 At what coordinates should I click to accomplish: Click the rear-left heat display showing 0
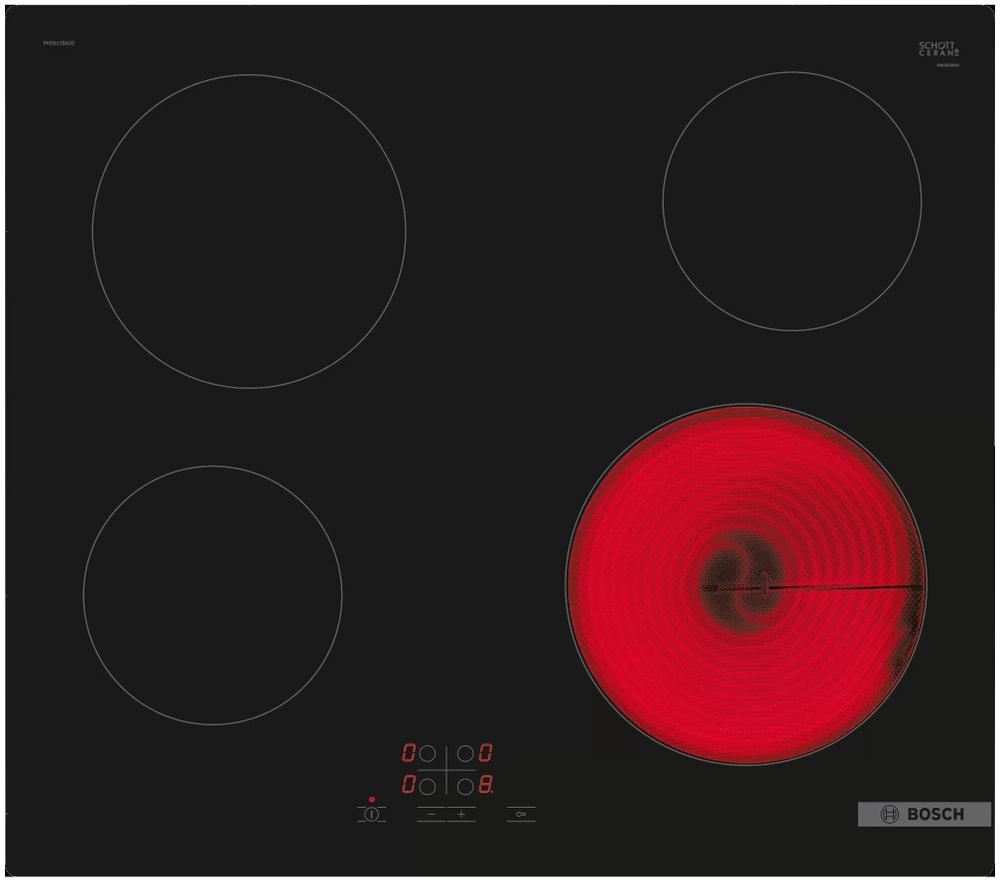point(409,753)
